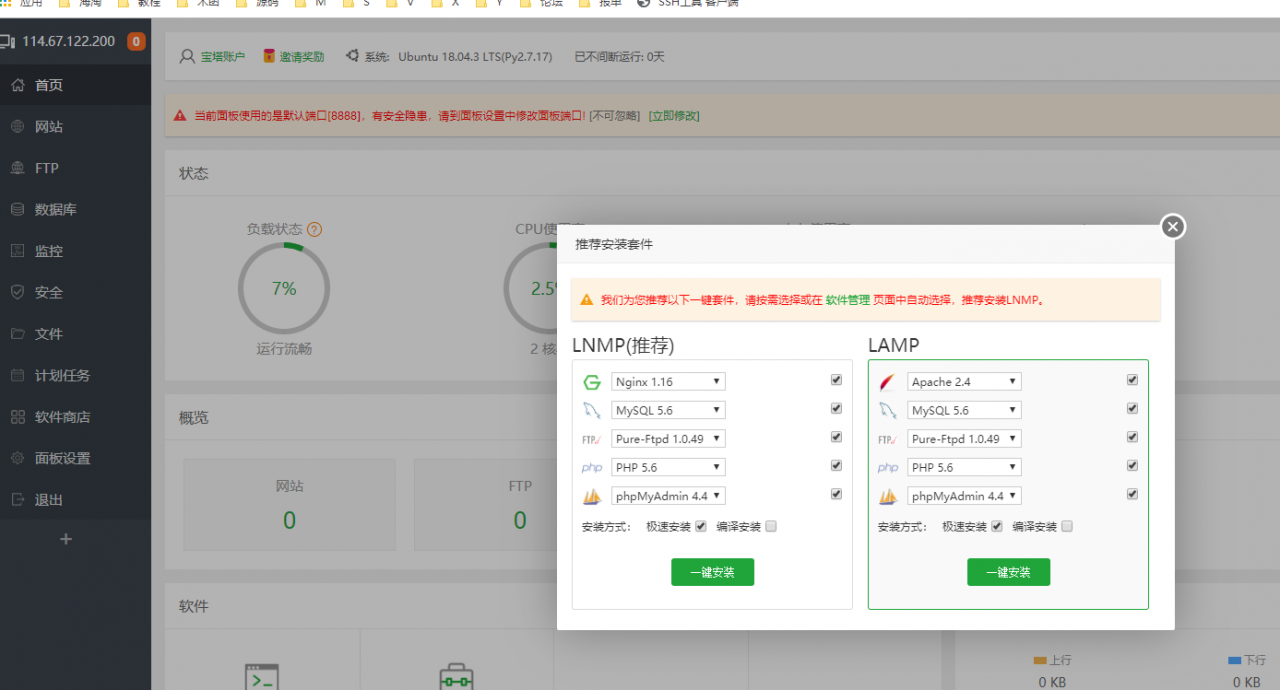
Task: Open the LAMP MySQL 5.6 version dropdown
Action: [x=965, y=410]
